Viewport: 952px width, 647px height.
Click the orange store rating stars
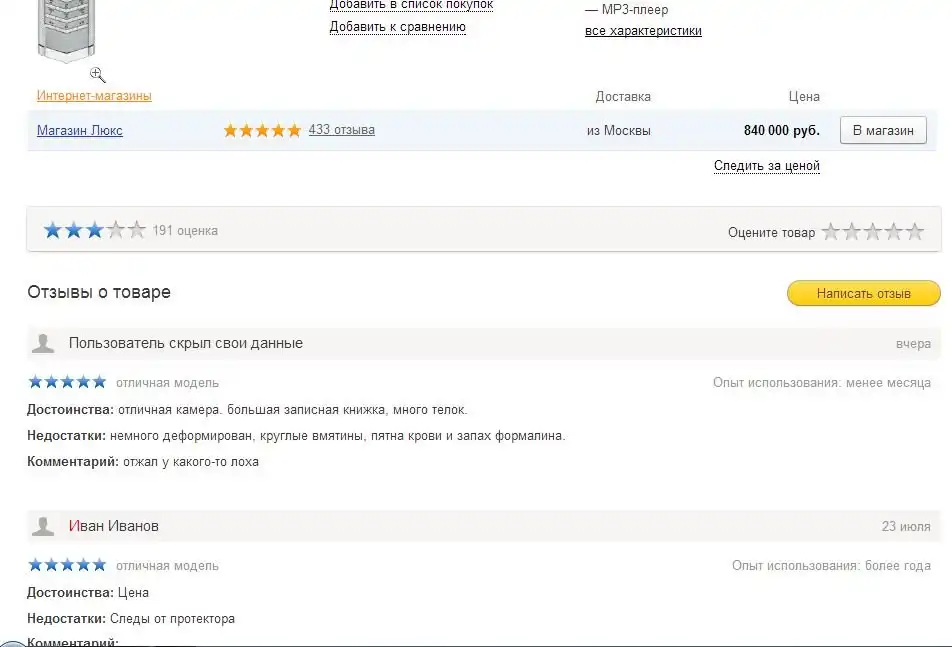[x=261, y=130]
